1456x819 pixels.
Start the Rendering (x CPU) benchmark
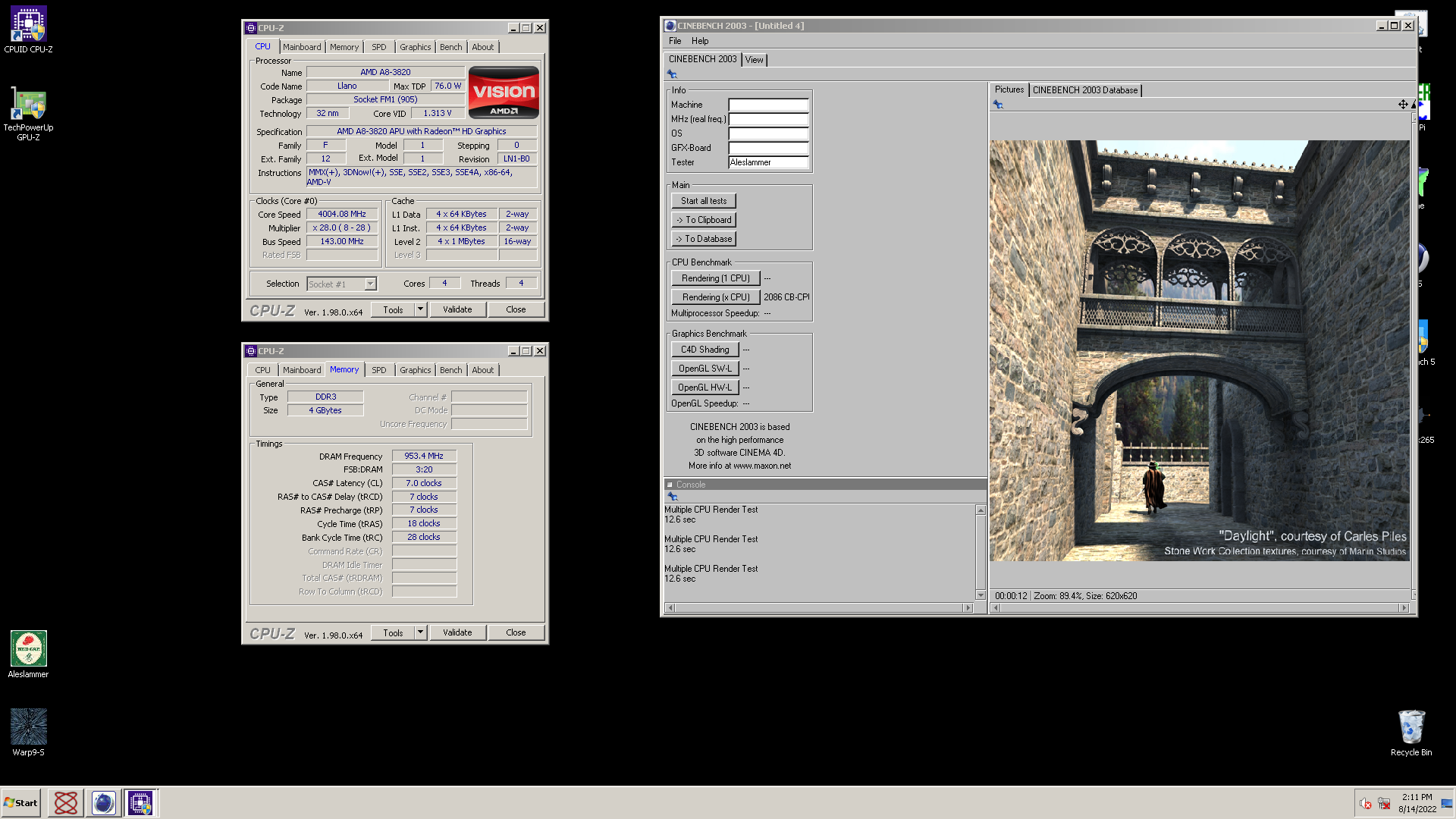(715, 297)
